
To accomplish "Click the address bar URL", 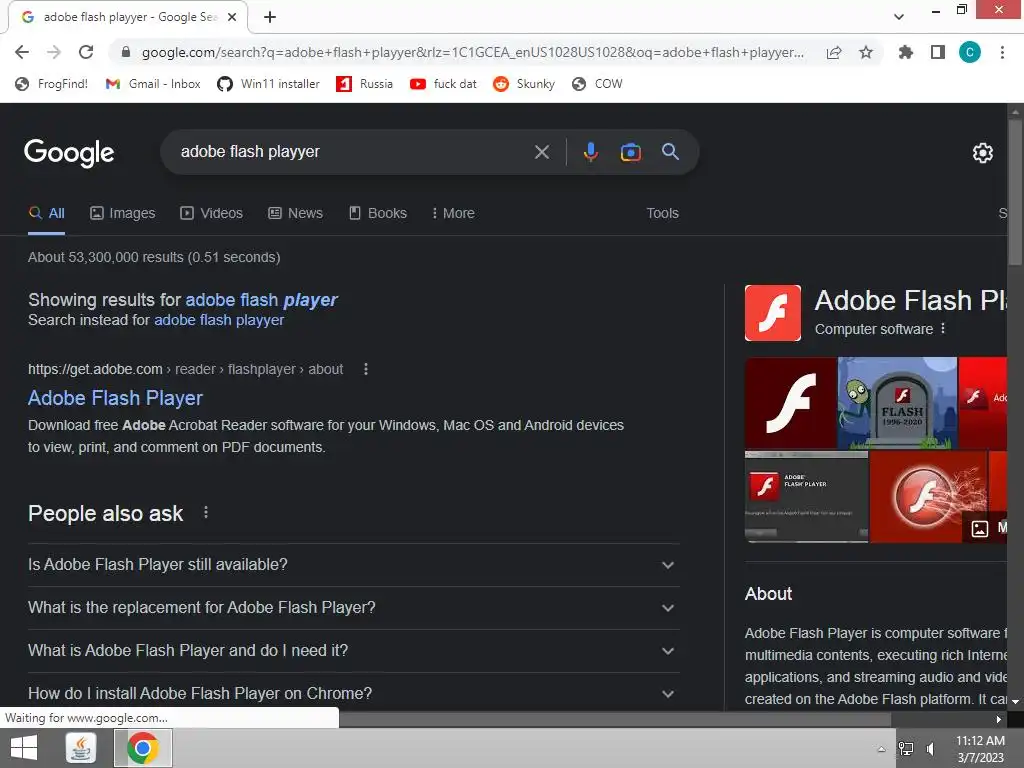I will (473, 52).
